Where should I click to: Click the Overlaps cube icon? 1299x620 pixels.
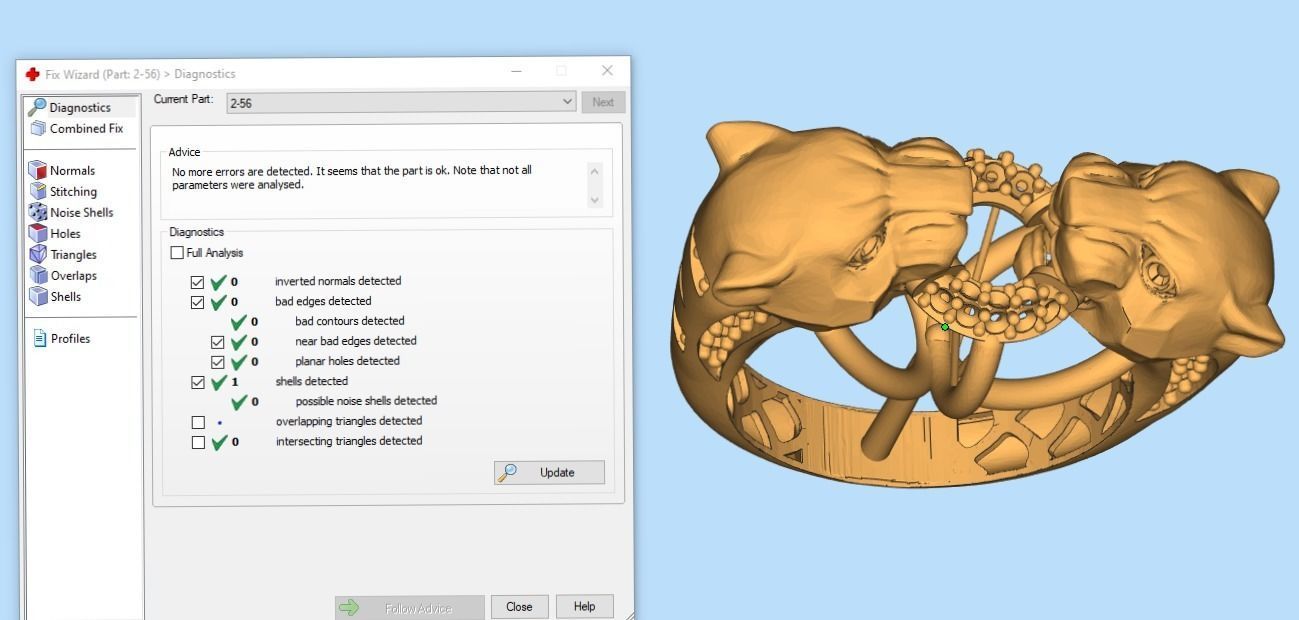coord(38,275)
